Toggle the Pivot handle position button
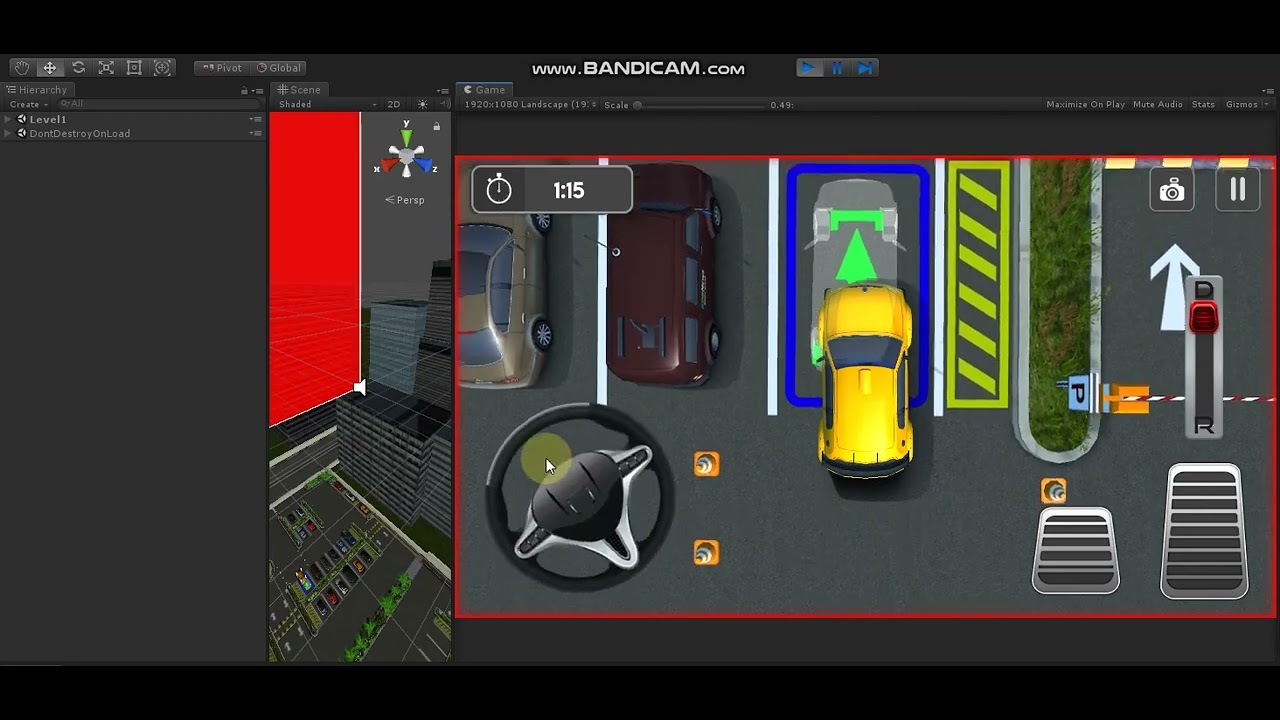This screenshot has height=720, width=1280. point(222,68)
